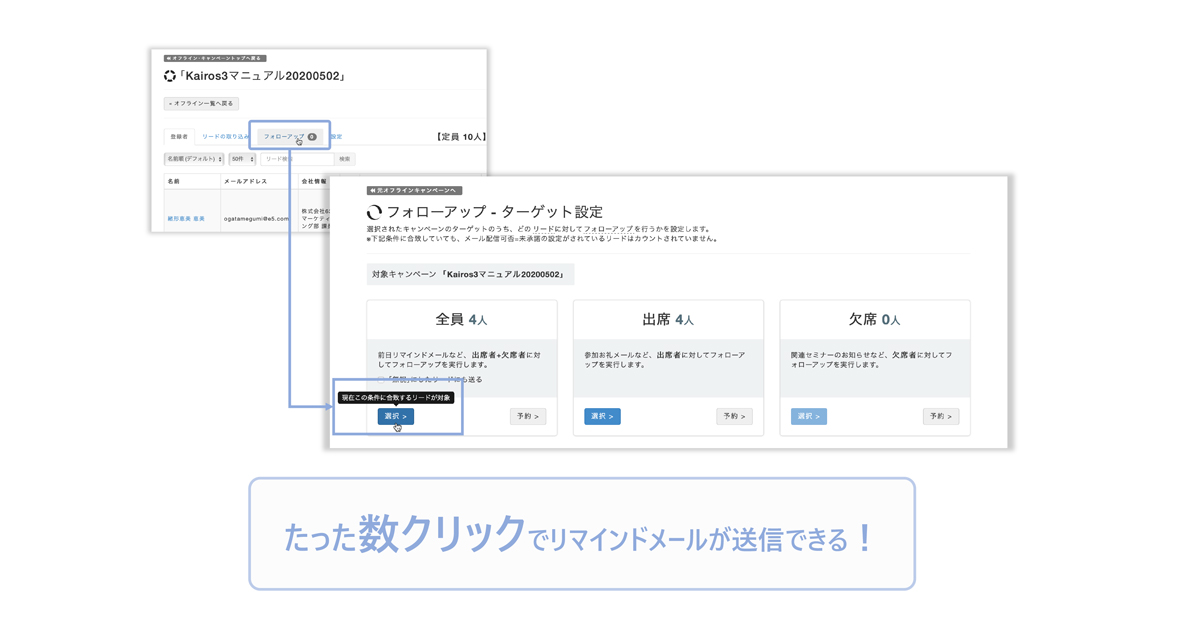This screenshot has width=1200, height=630.
Task: Click the 欠席 0人 card heading
Action: (875, 320)
